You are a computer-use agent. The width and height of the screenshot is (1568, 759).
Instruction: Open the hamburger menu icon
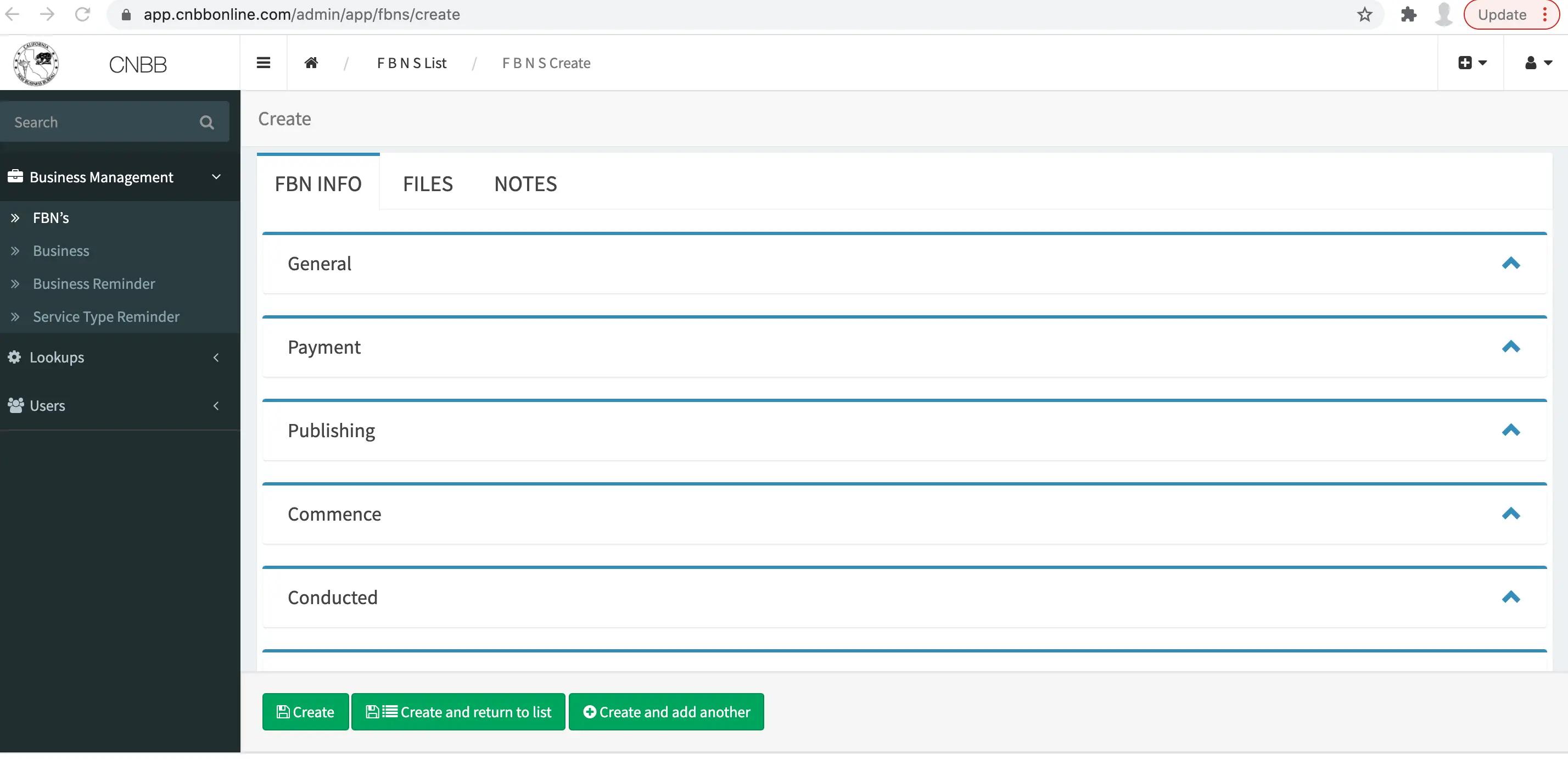(x=264, y=63)
